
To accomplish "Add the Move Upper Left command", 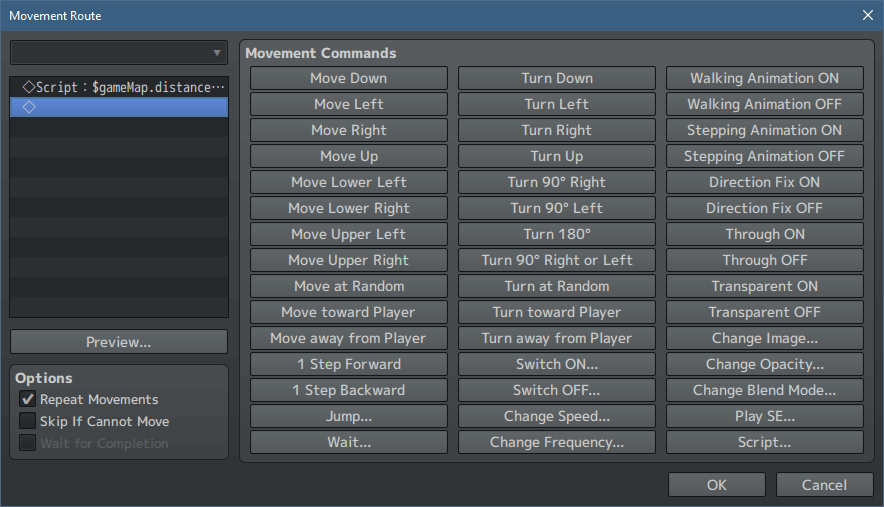I will (349, 234).
